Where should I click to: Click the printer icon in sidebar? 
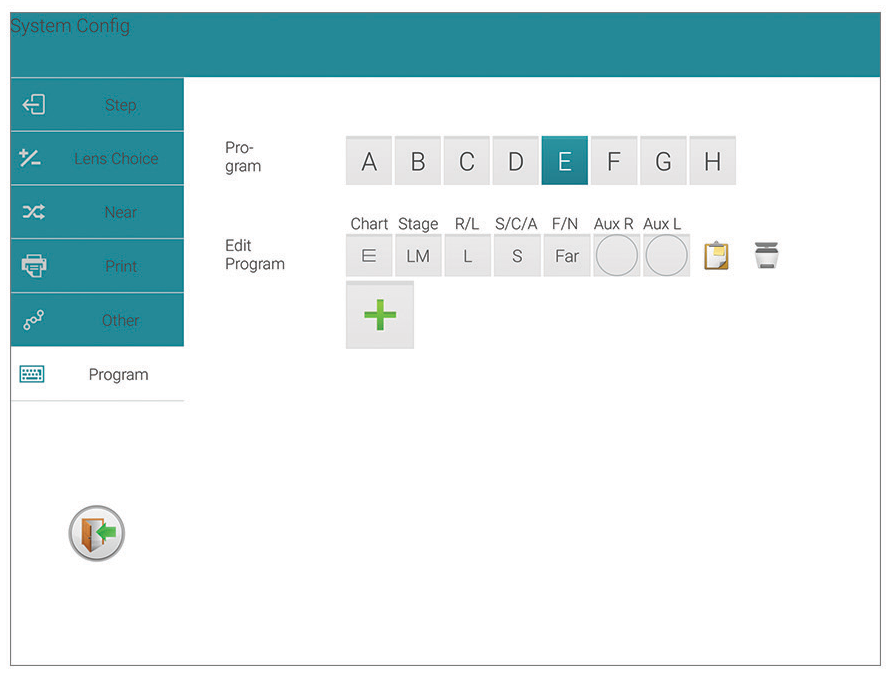pyautogui.click(x=34, y=266)
